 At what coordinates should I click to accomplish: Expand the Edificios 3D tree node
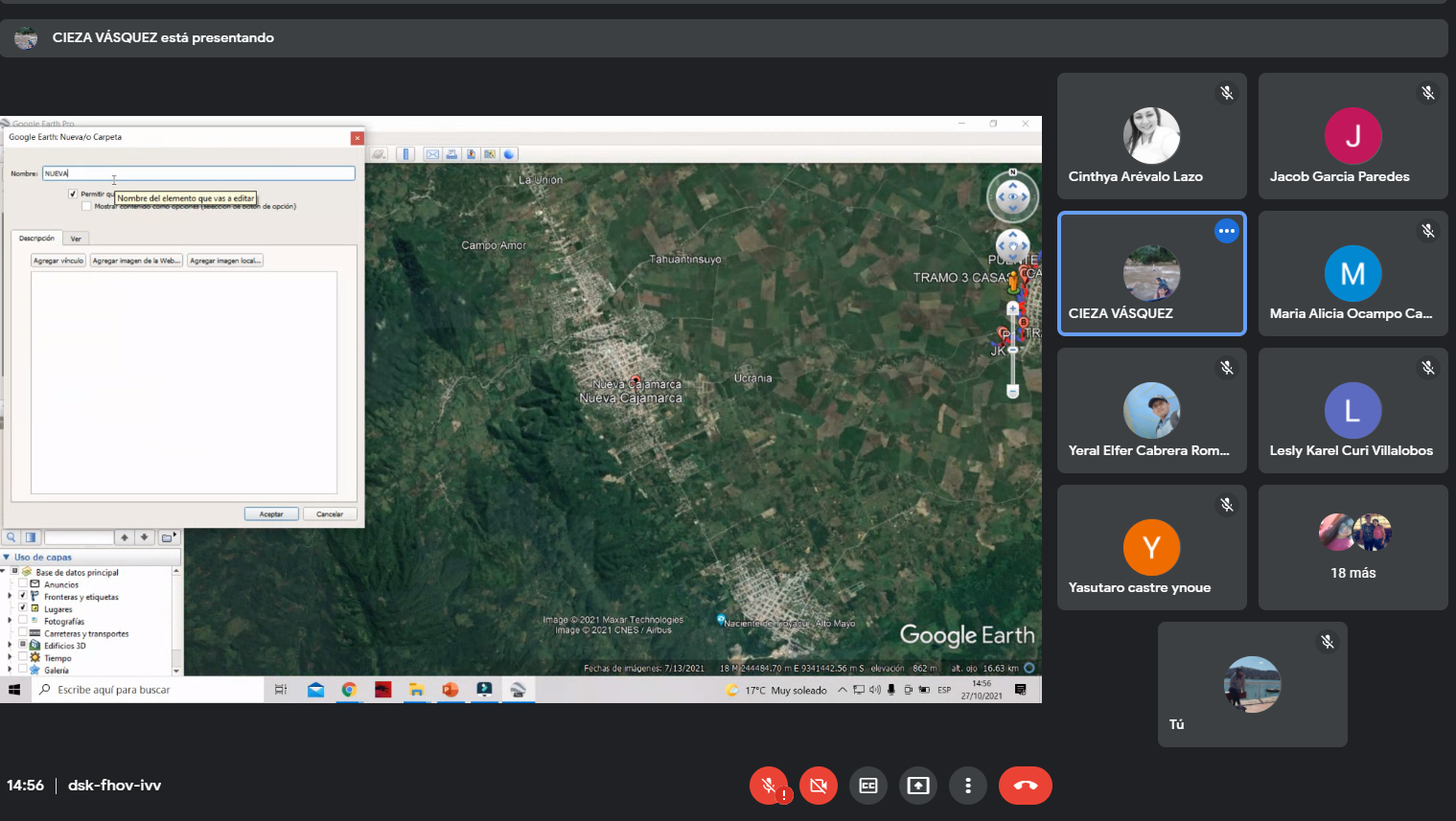[10, 645]
